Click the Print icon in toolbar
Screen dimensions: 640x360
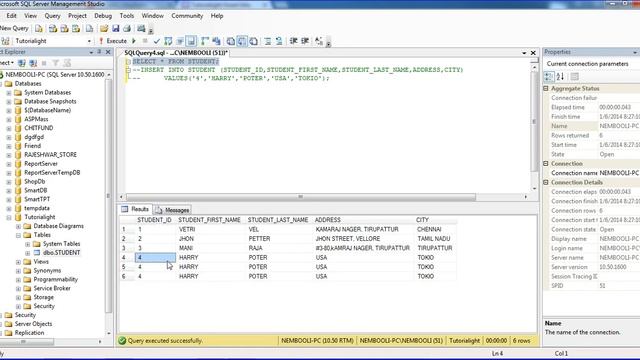coord(127,29)
